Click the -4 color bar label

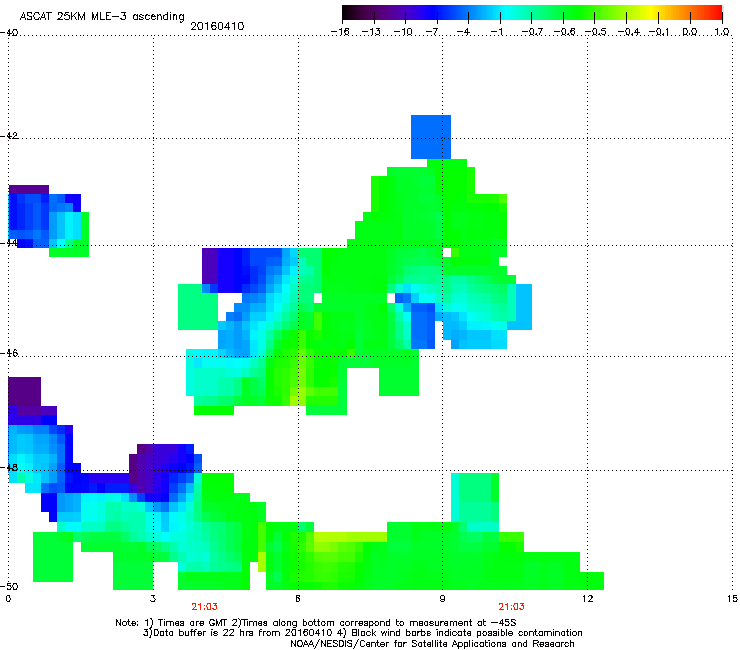pos(464,32)
